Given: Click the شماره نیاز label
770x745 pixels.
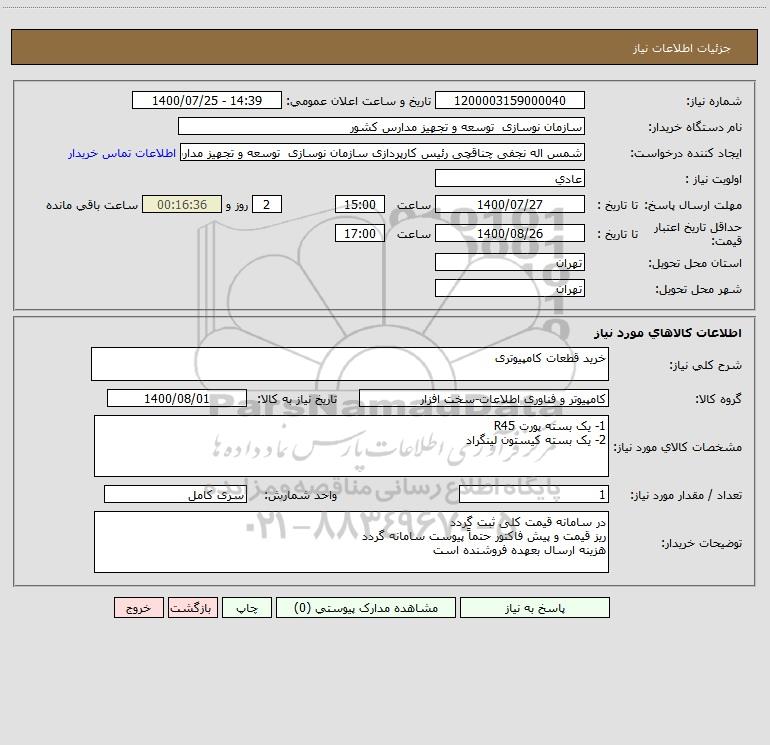Looking at the screenshot, I should tap(714, 102).
